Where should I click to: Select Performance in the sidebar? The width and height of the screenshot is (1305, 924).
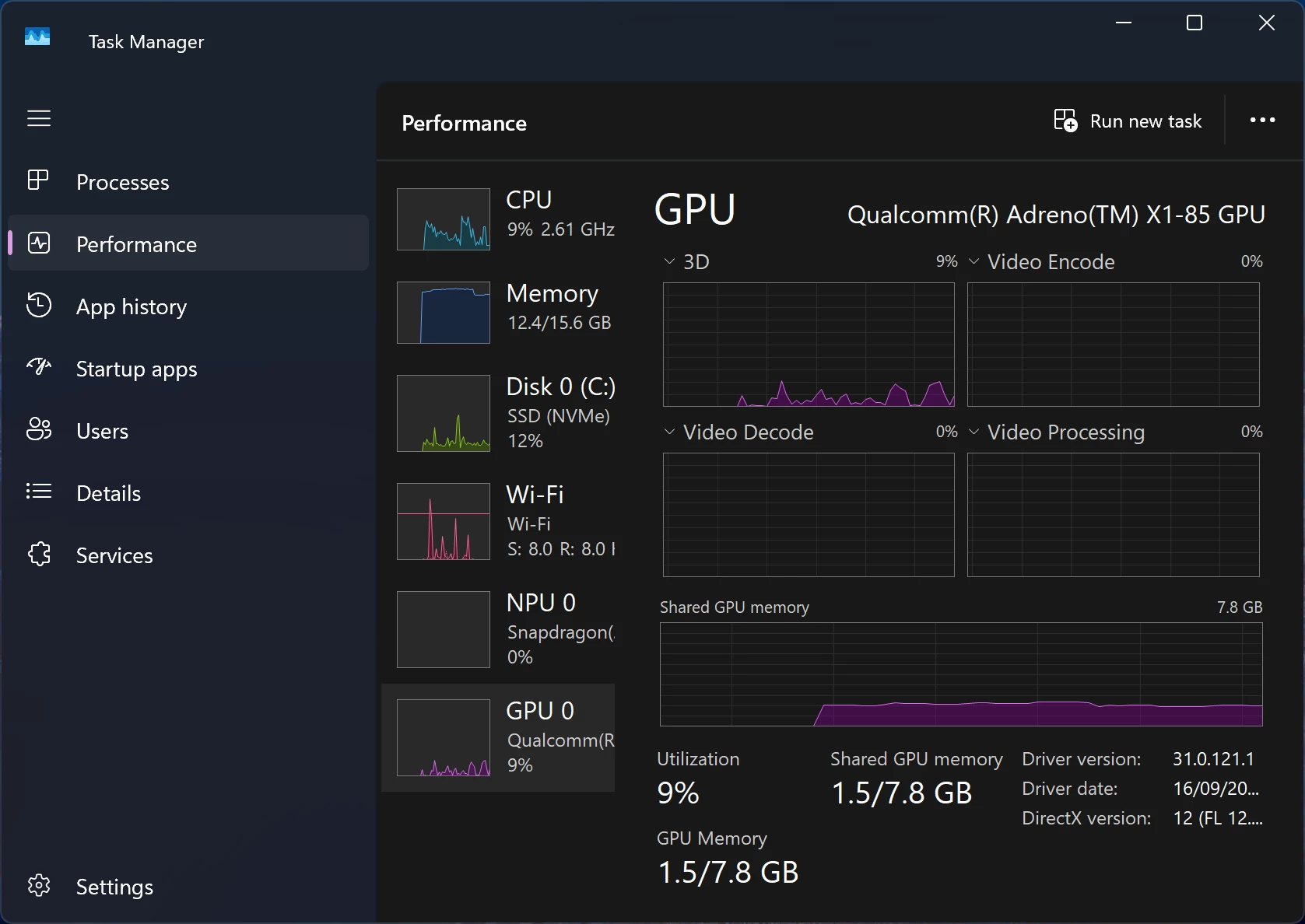[188, 243]
